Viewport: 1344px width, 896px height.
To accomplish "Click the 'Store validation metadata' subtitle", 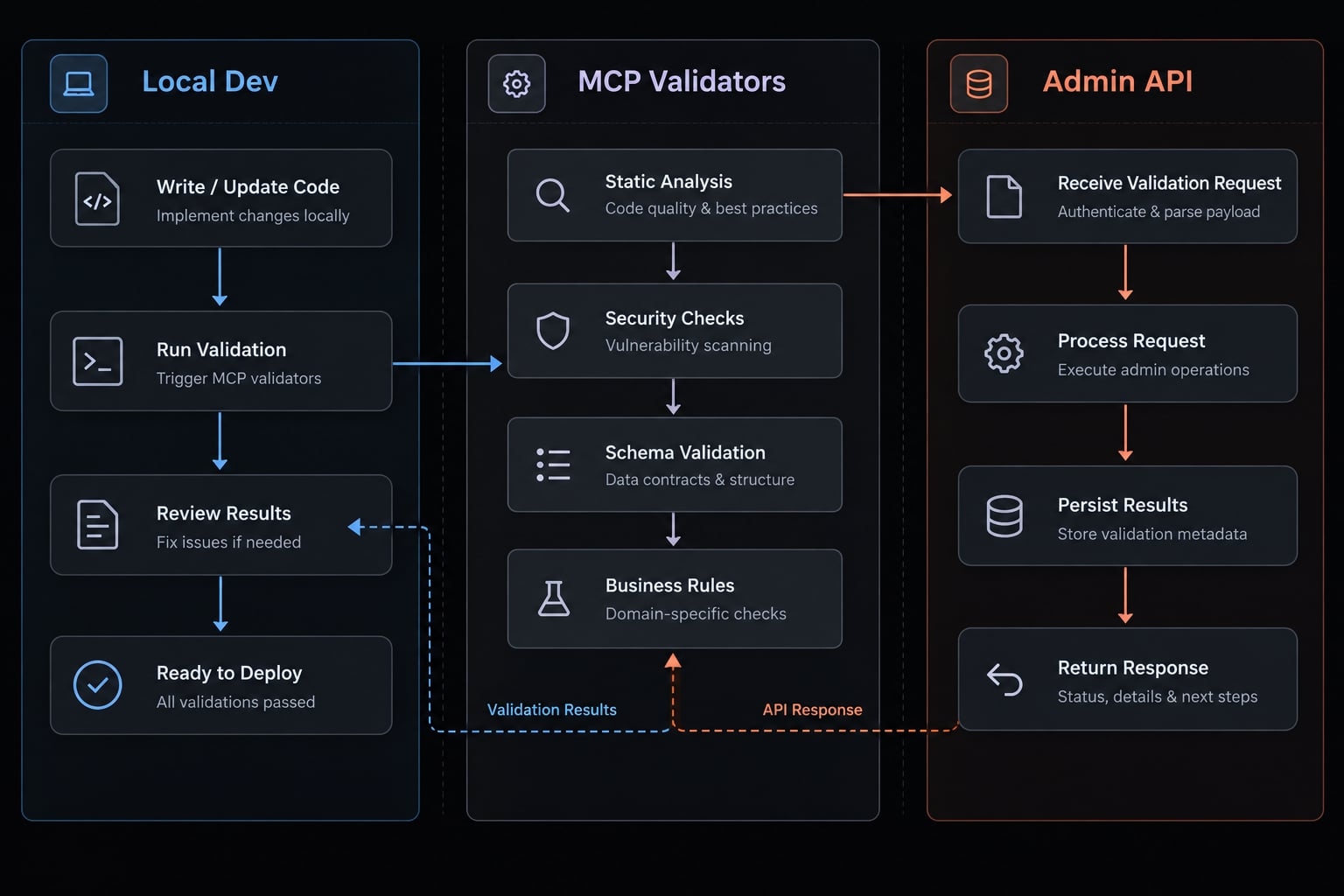I will pos(1152,534).
